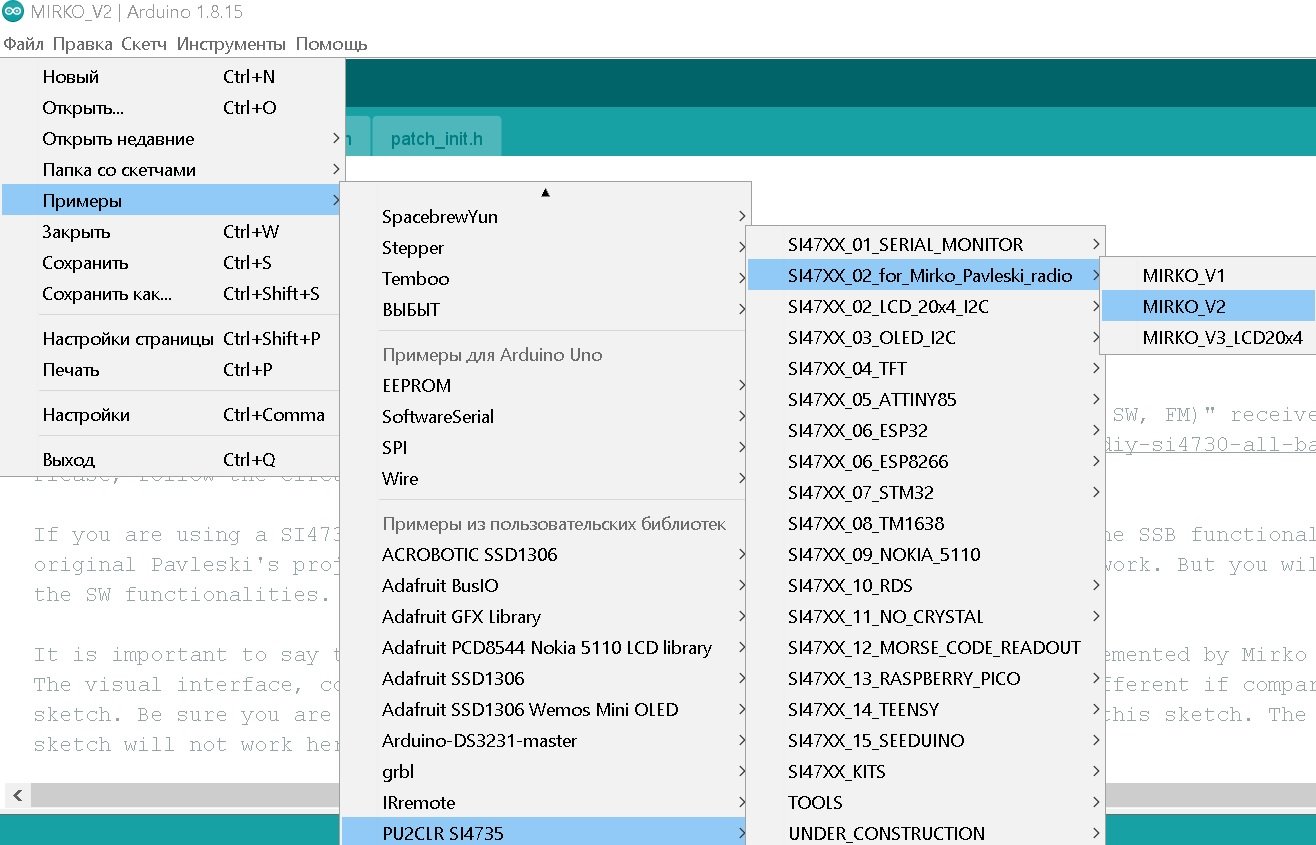Open the MIRKO_V2 sketch
Image resolution: width=1316 pixels, height=845 pixels.
pyautogui.click(x=1208, y=307)
